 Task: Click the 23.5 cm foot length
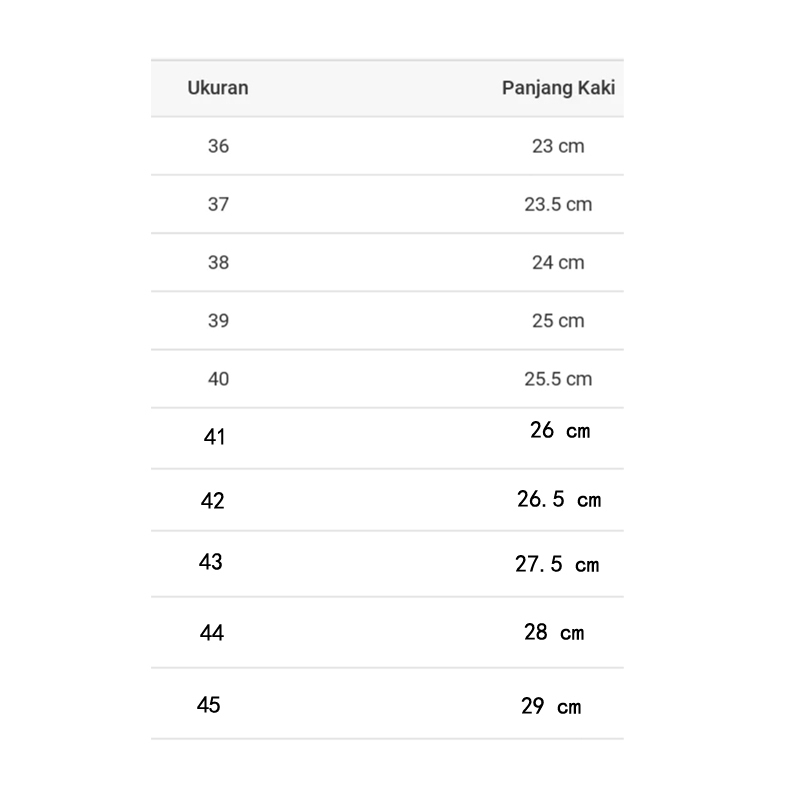(558, 204)
